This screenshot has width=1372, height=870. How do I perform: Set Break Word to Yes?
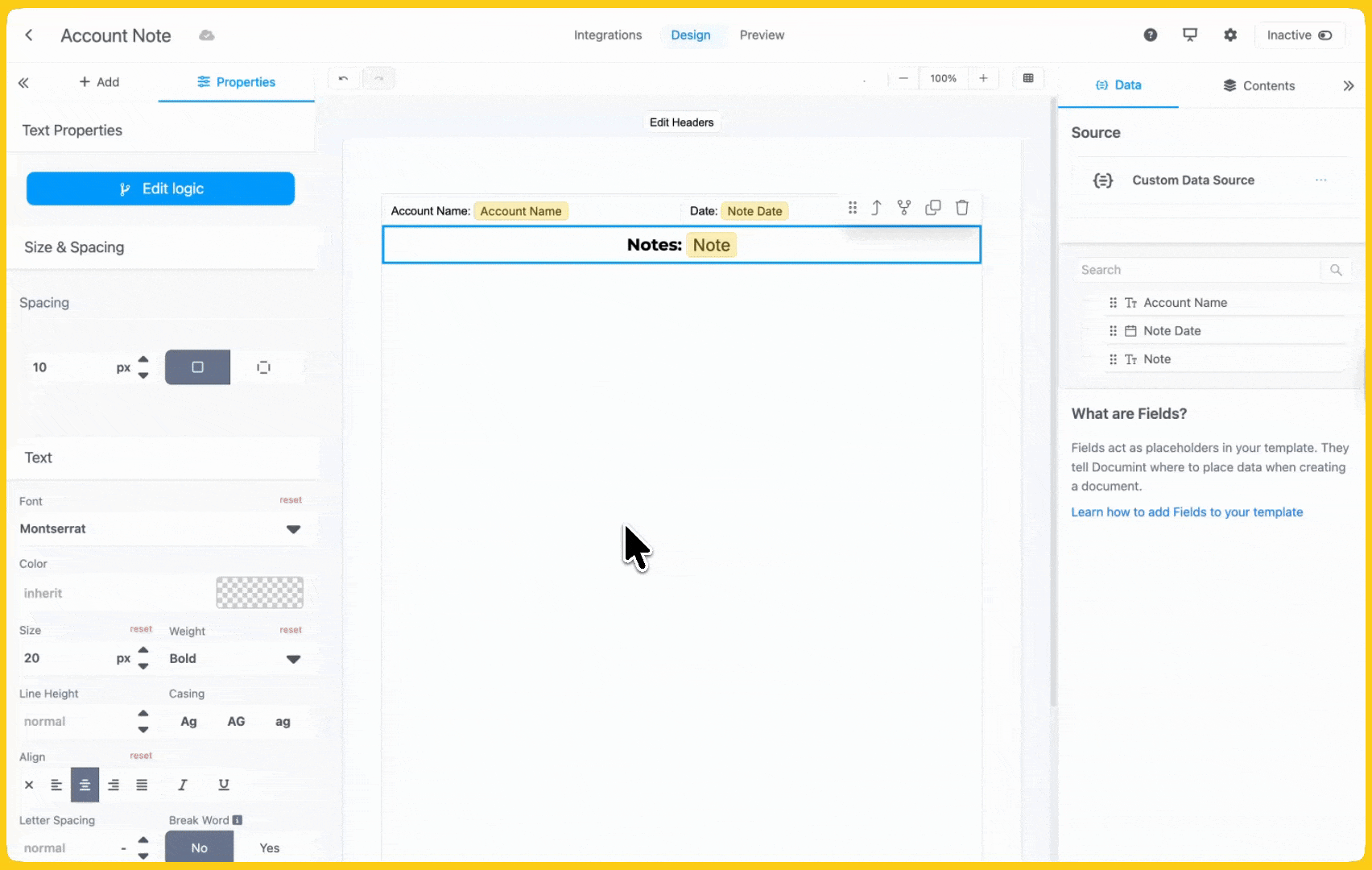pos(269,847)
